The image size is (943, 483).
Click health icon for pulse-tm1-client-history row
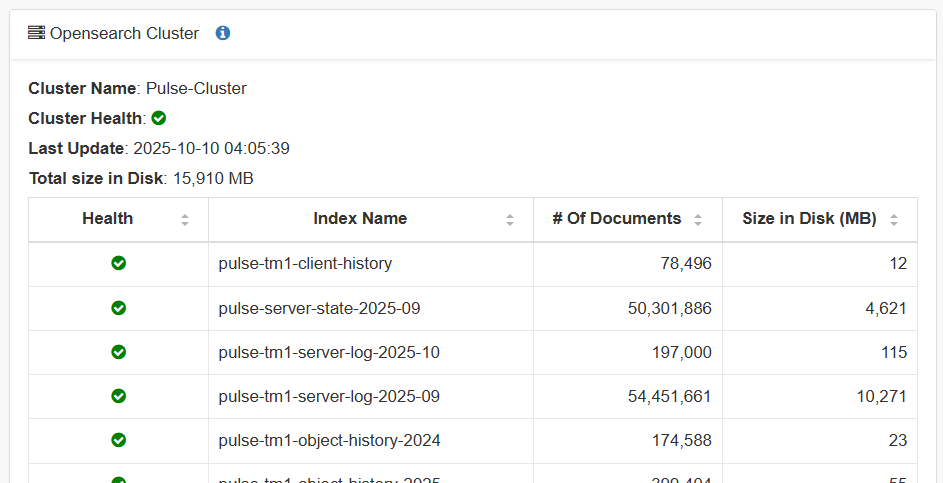pyautogui.click(x=118, y=263)
